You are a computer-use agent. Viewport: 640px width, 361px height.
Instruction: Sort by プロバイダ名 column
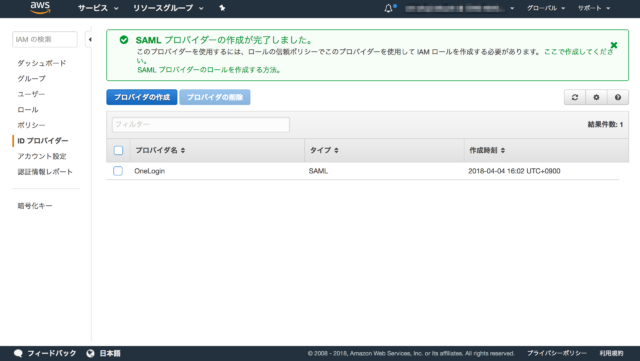[160, 150]
